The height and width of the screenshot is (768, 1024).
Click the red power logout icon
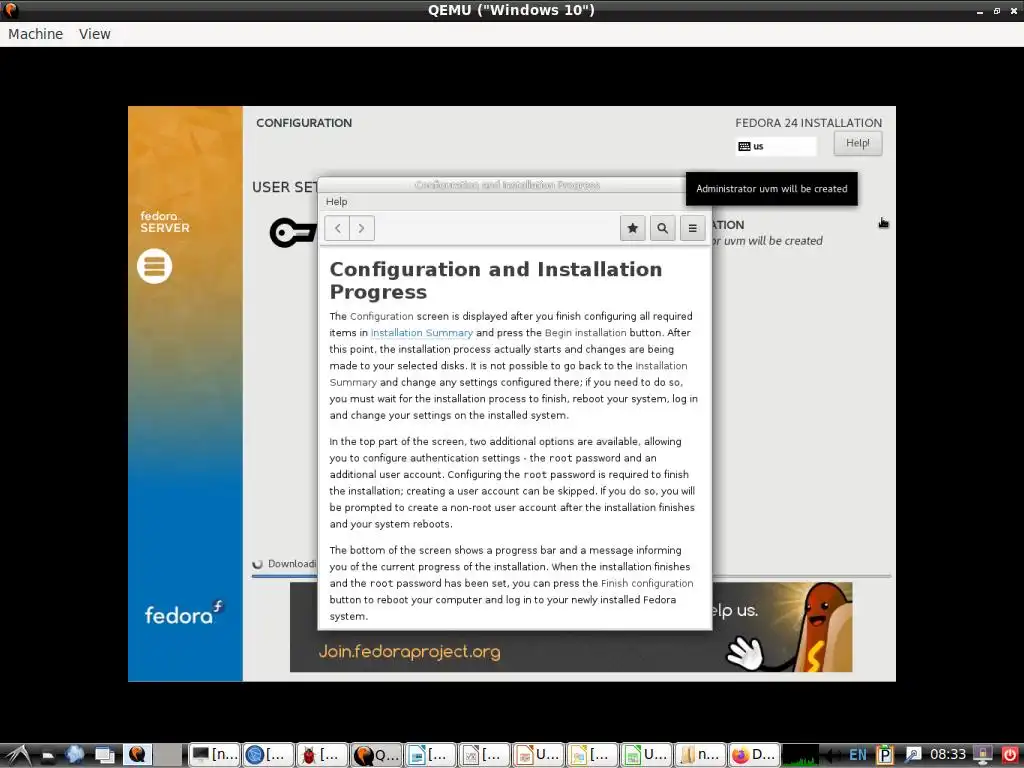point(1010,755)
